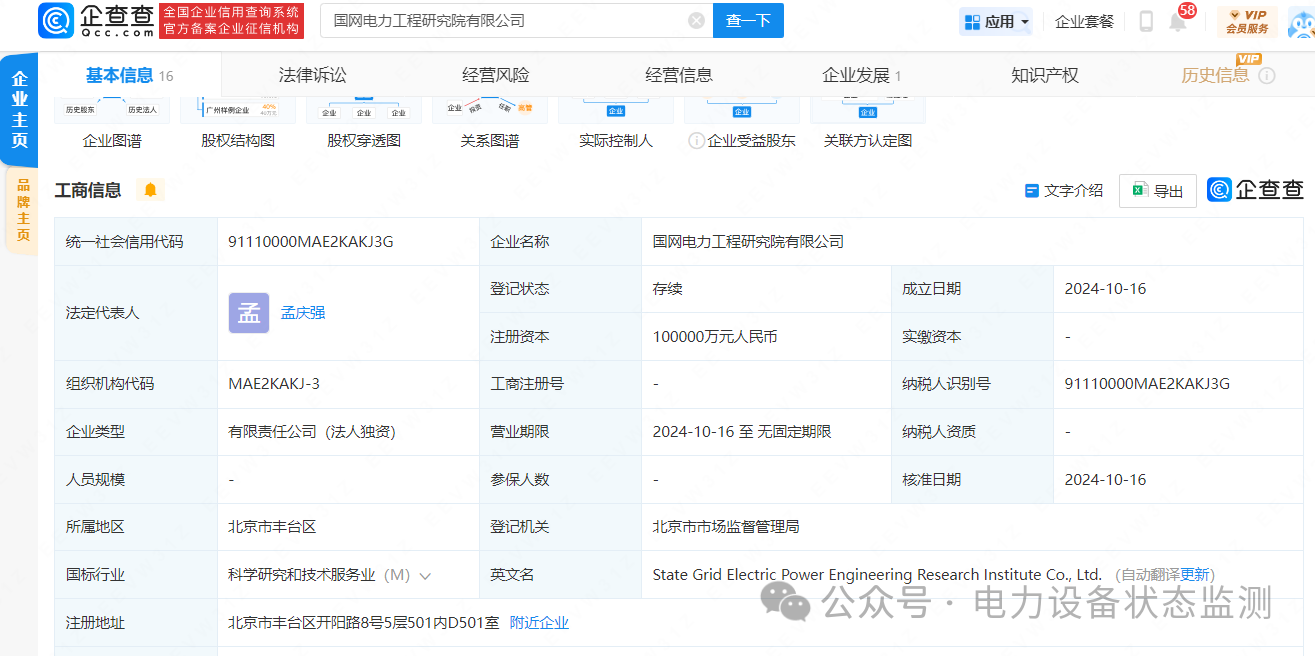This screenshot has height=656, width=1315.
Task: Open 附近企业 link
Action: (539, 623)
